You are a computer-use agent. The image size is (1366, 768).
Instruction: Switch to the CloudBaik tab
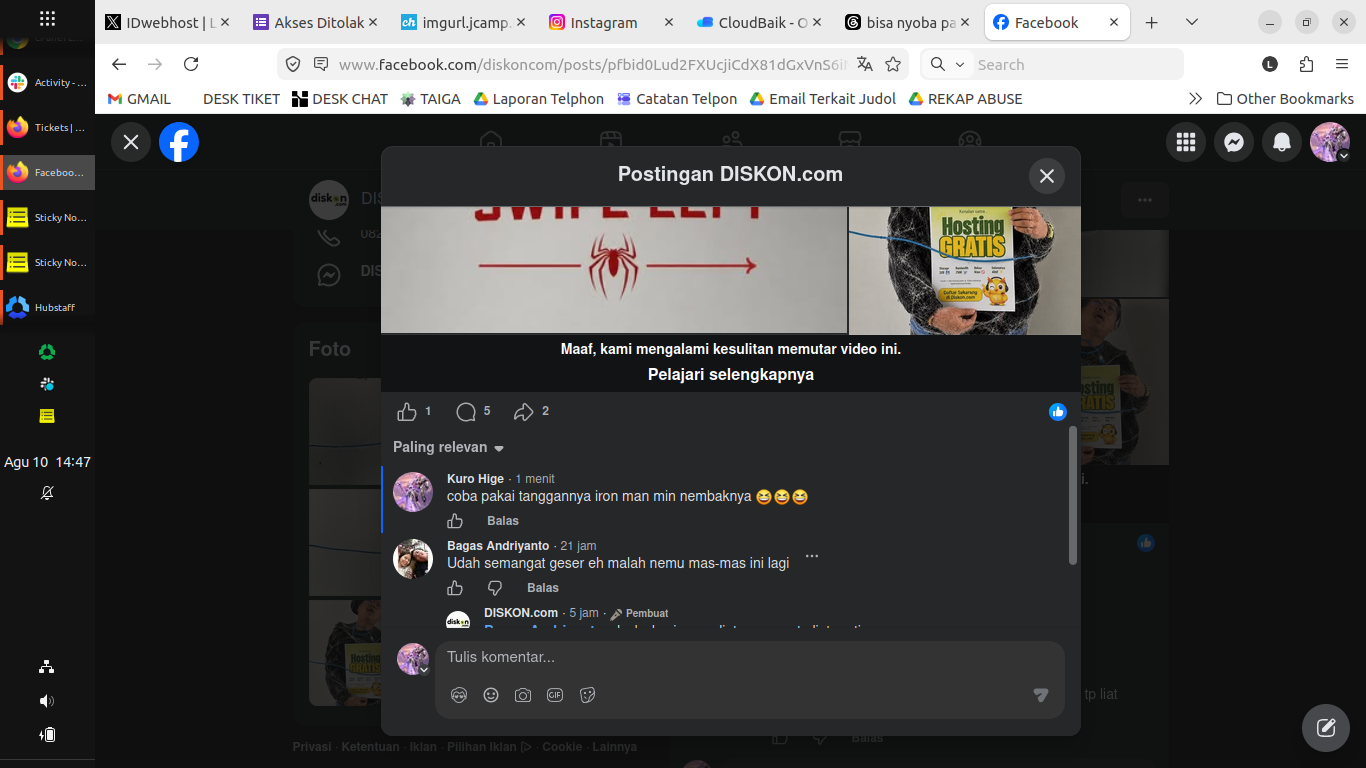759,22
